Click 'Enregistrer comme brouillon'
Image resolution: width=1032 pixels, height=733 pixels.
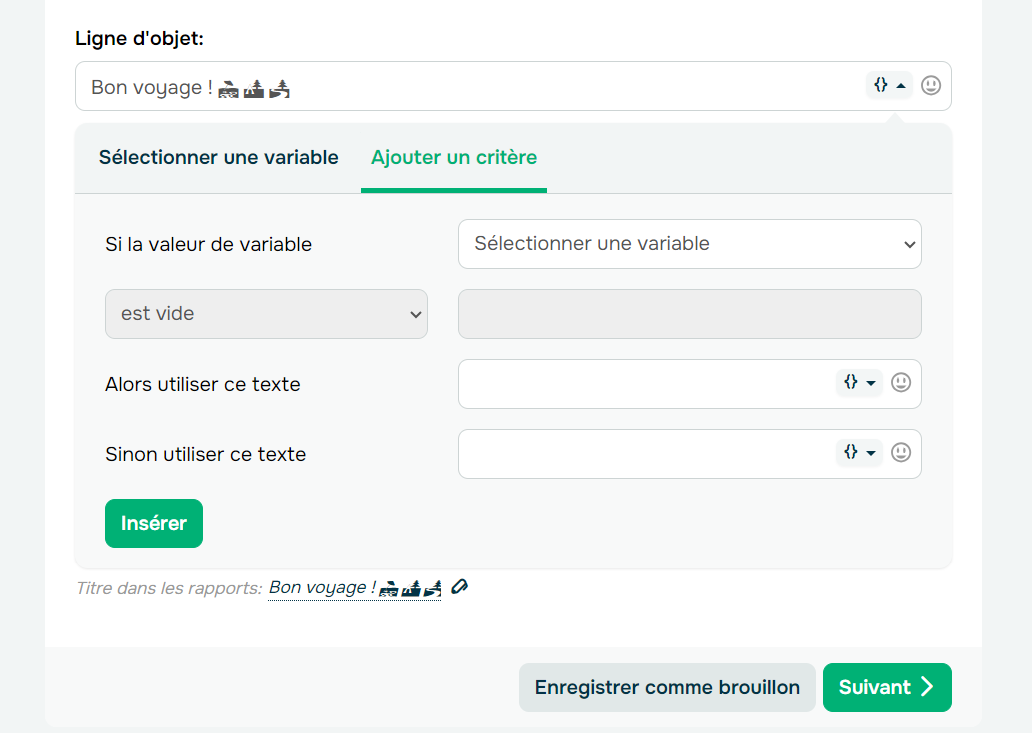(x=666, y=687)
